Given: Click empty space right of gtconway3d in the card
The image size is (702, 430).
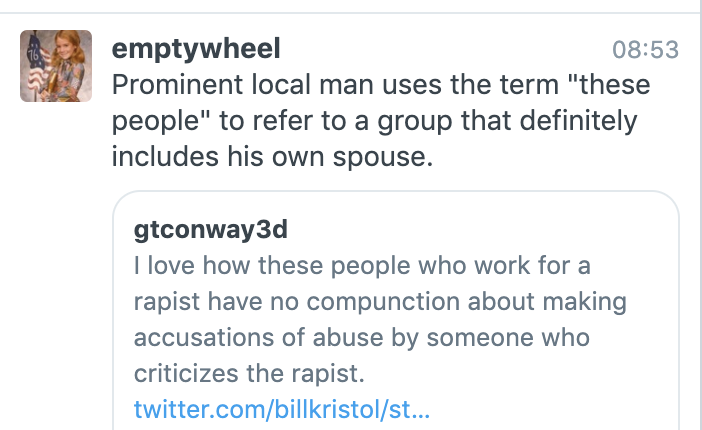Looking at the screenshot, I should 480,230.
